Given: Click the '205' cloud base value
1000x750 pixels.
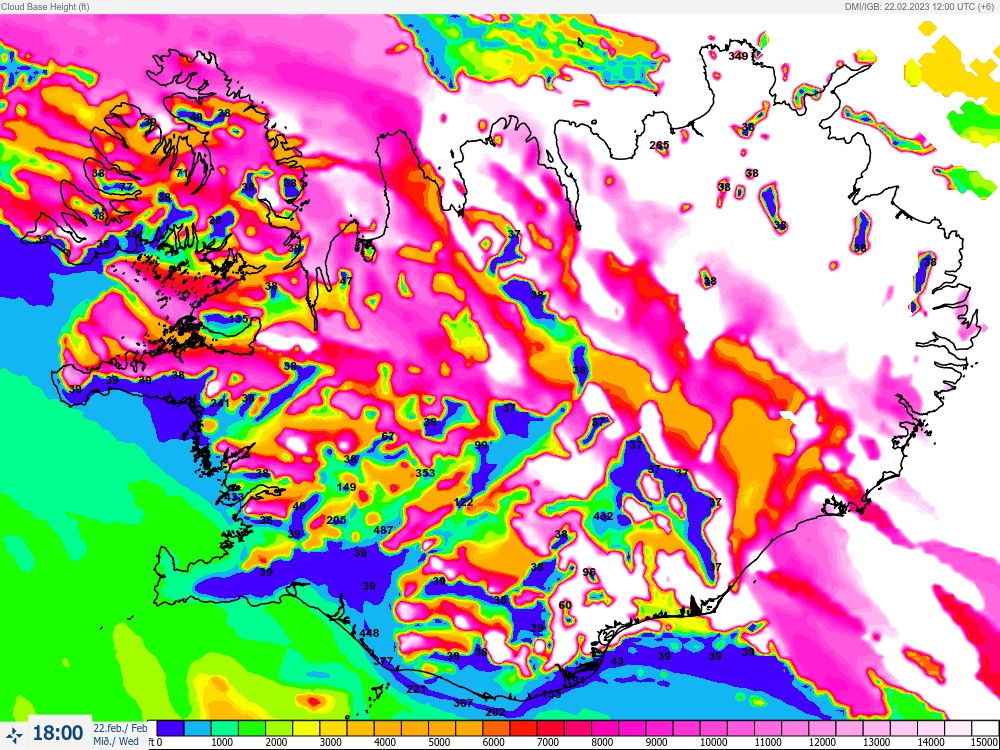Looking at the screenshot, I should click(336, 520).
